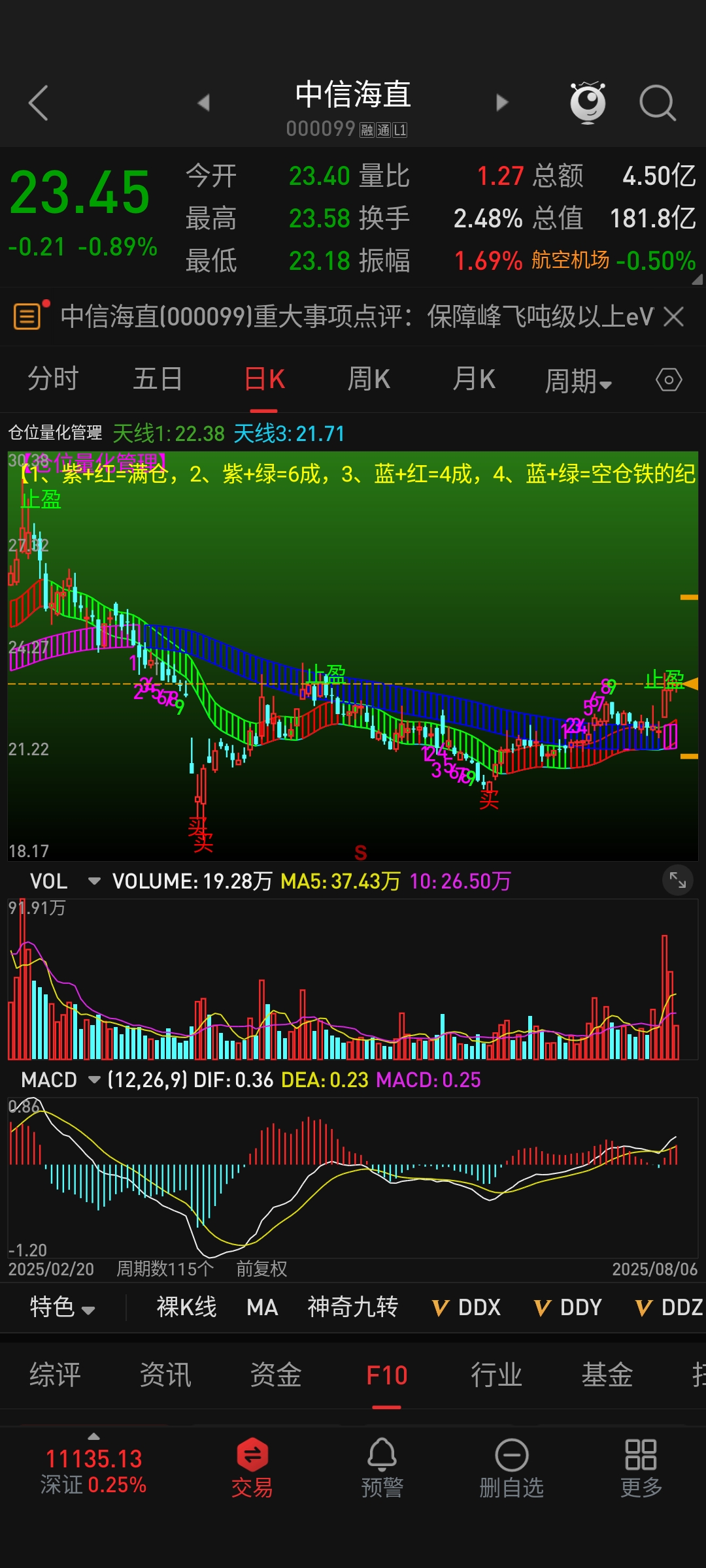
Task: Read the 中信海直 重大事项点评 headline
Action: click(357, 317)
